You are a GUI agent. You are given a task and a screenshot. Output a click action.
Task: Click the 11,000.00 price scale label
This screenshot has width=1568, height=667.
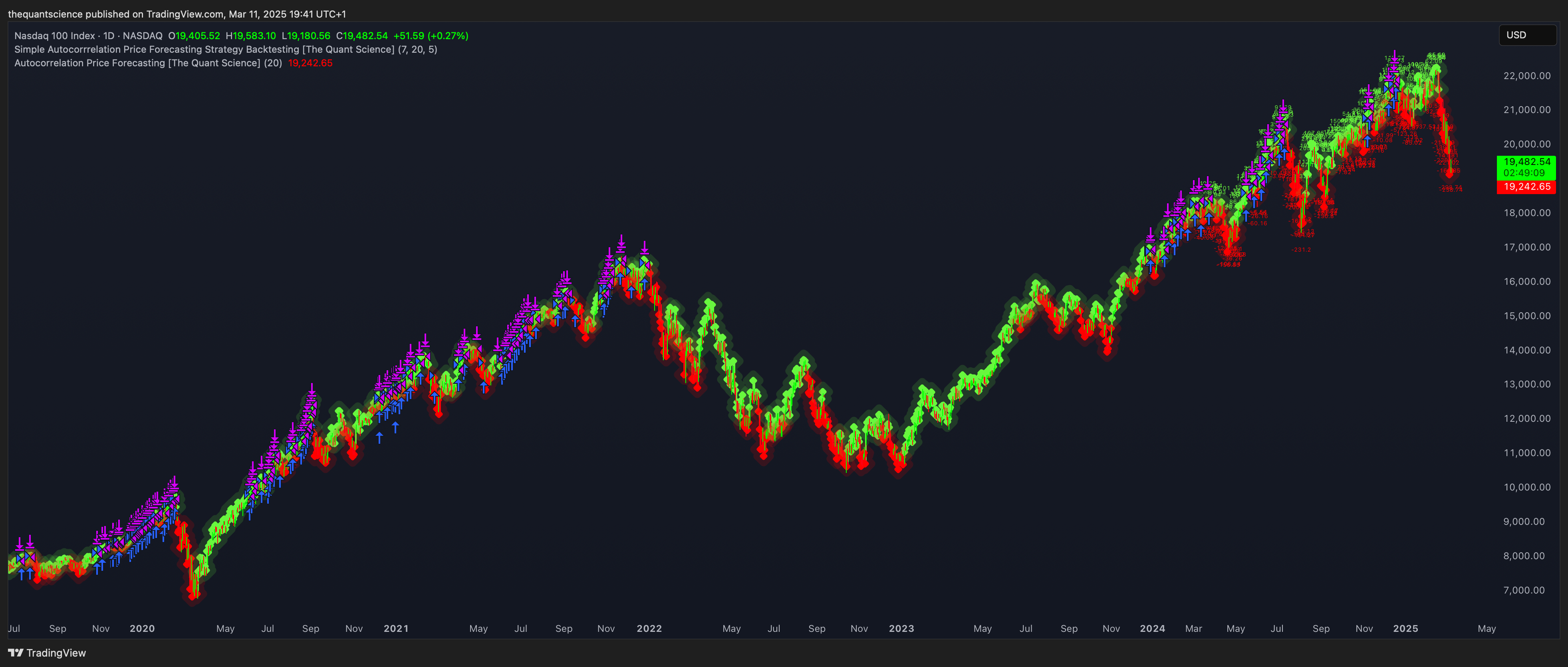click(1526, 453)
